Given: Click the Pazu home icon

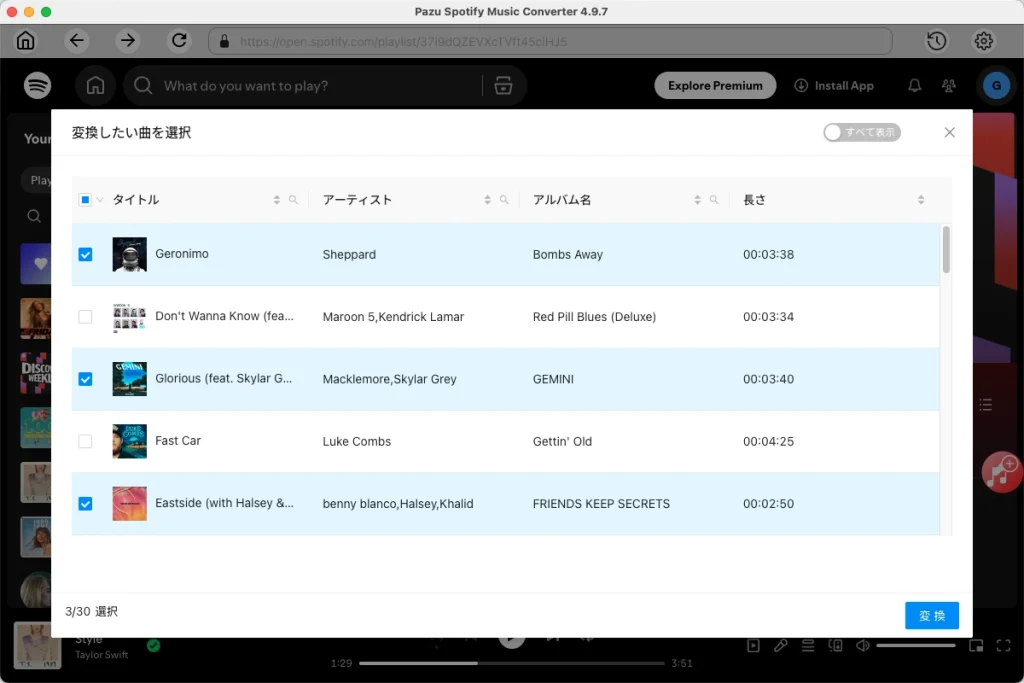Looking at the screenshot, I should [x=25, y=40].
